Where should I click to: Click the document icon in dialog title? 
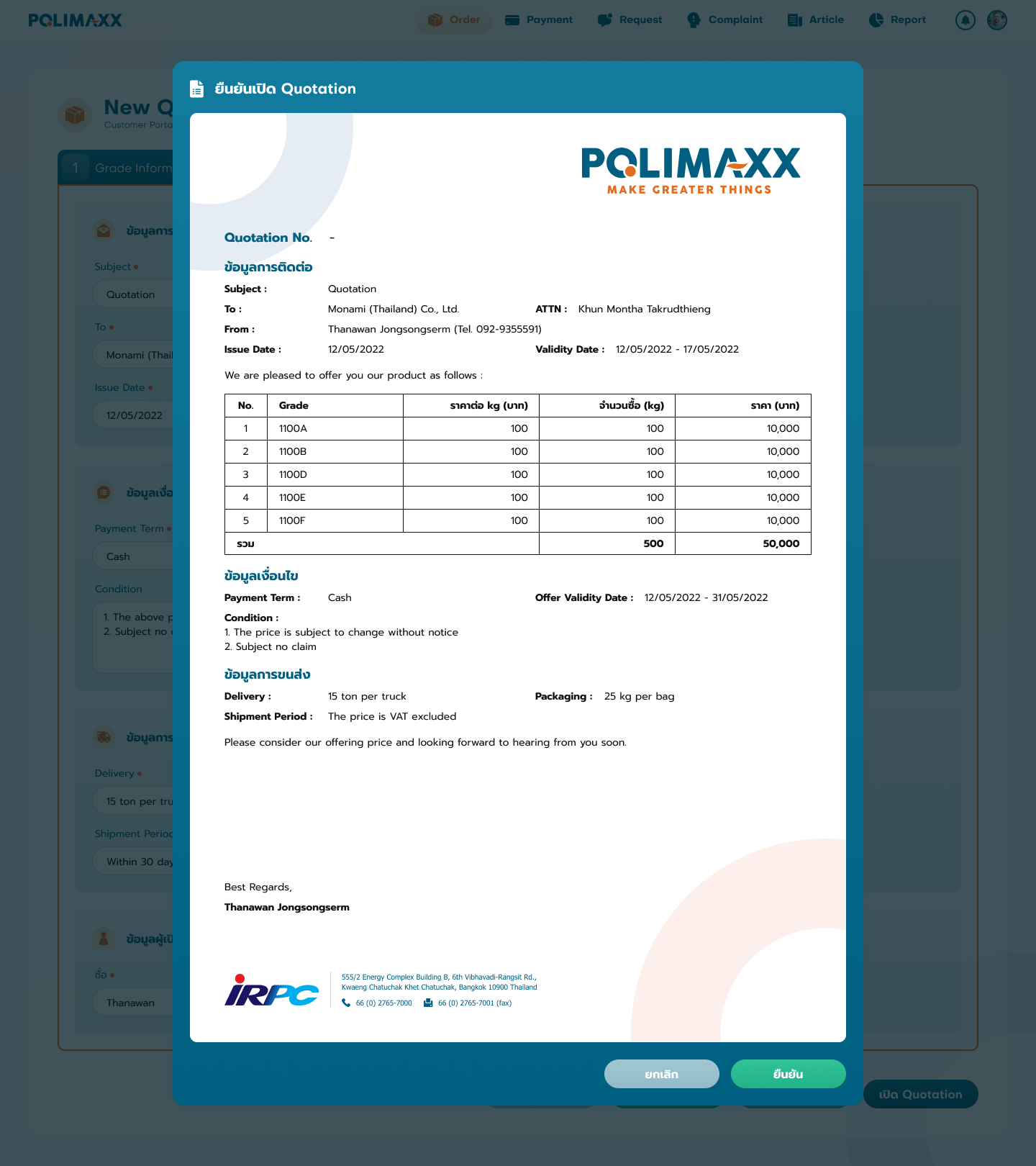click(x=196, y=89)
